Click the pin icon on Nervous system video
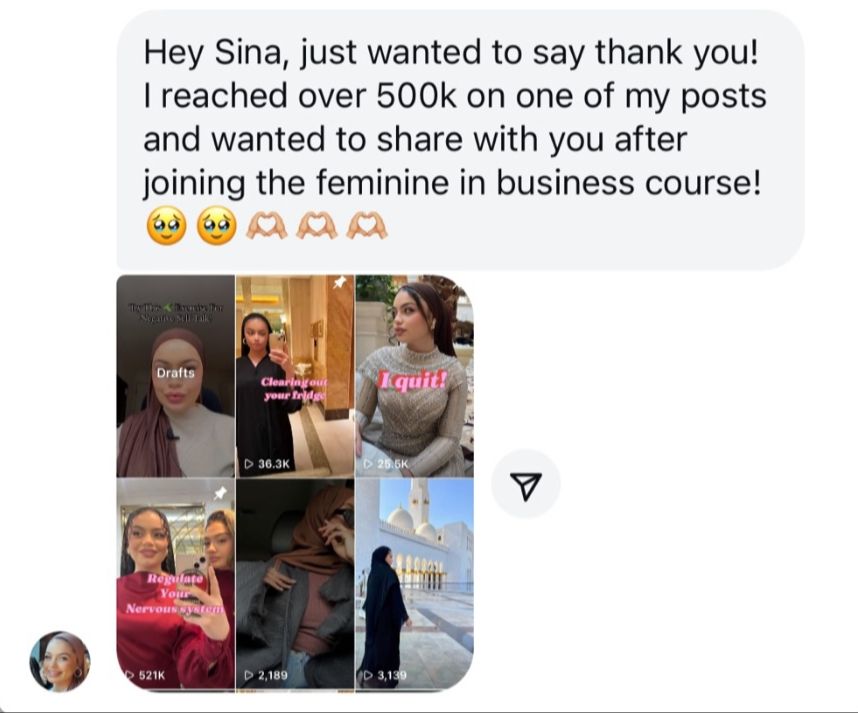This screenshot has height=713, width=858. coord(220,493)
